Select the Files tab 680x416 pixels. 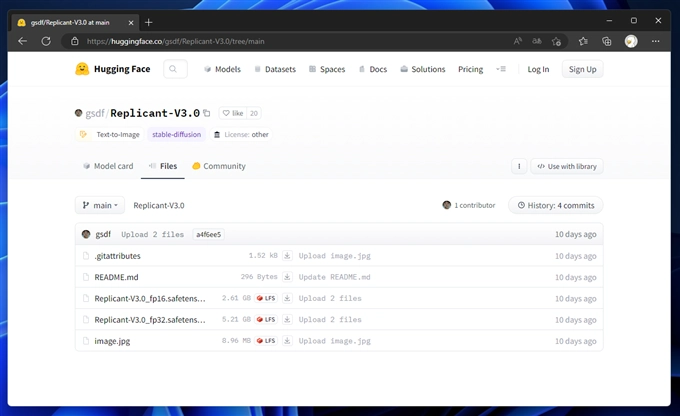click(163, 166)
